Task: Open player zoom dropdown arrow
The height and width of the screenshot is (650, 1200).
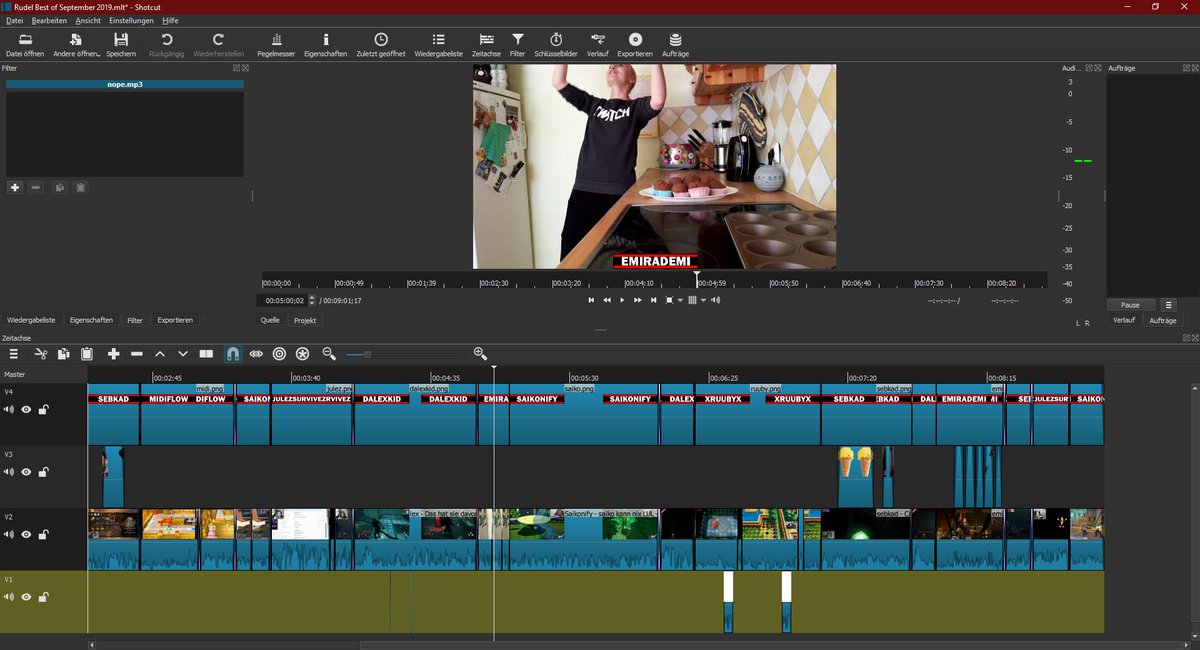Action: pos(681,300)
